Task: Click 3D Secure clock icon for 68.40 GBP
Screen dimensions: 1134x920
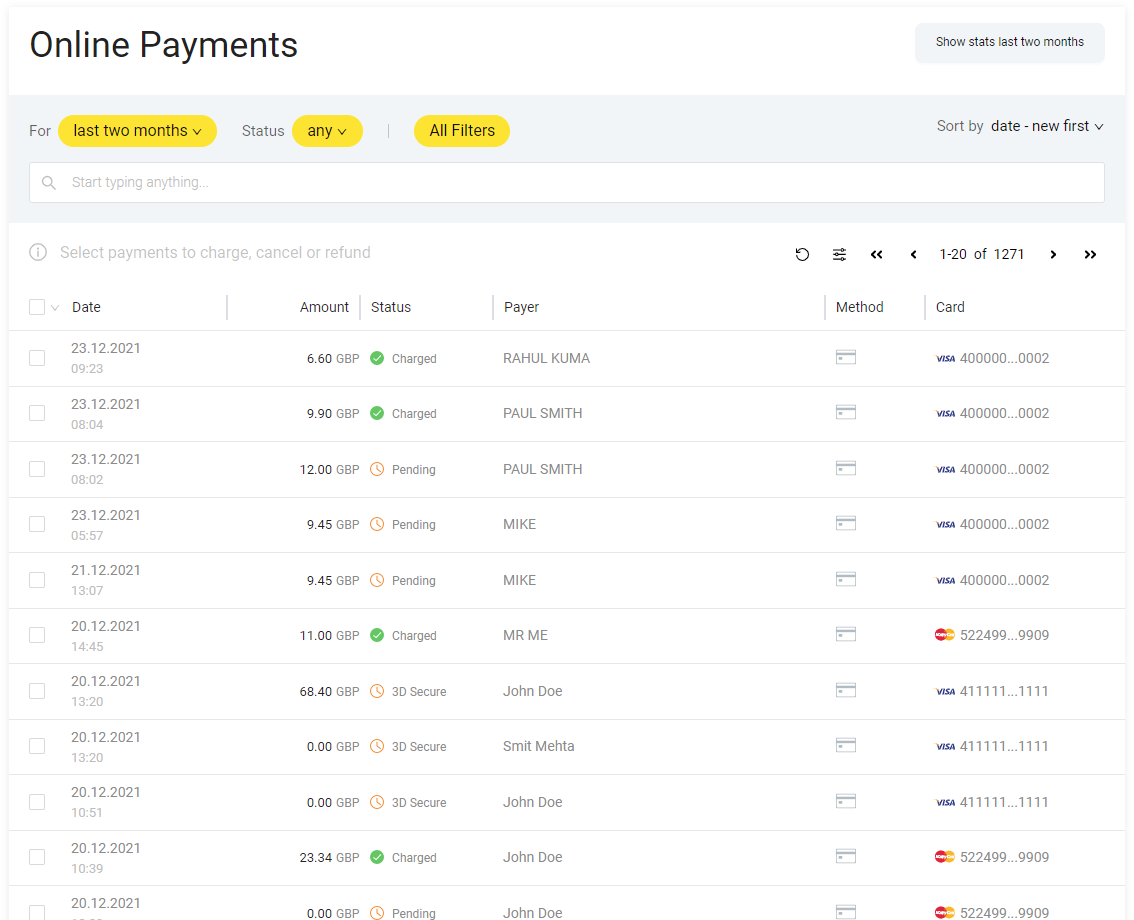Action: coord(377,691)
